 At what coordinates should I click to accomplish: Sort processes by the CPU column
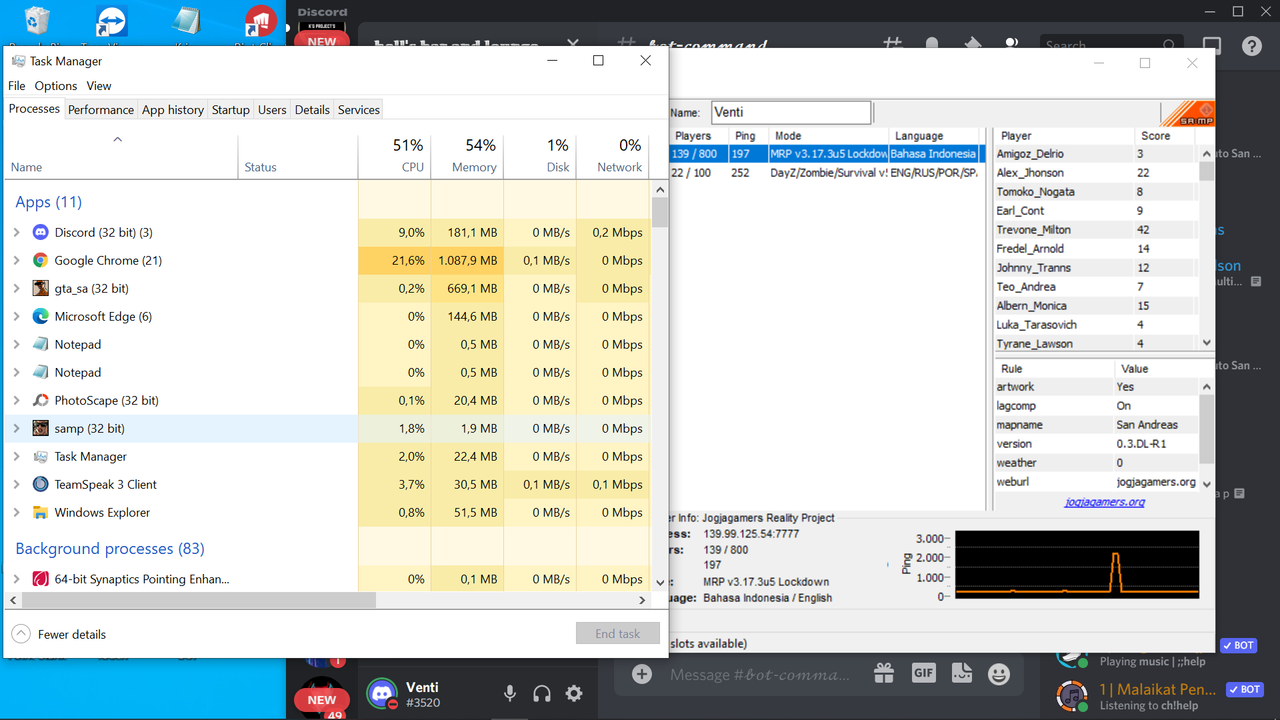(395, 155)
